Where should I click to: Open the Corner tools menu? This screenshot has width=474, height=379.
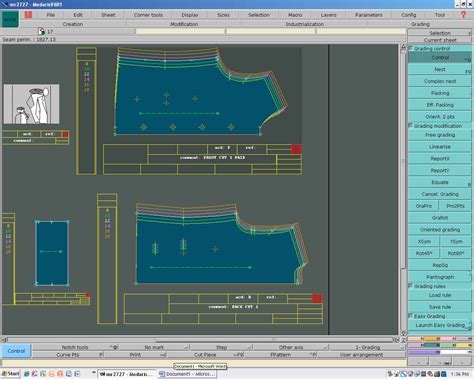pos(148,15)
